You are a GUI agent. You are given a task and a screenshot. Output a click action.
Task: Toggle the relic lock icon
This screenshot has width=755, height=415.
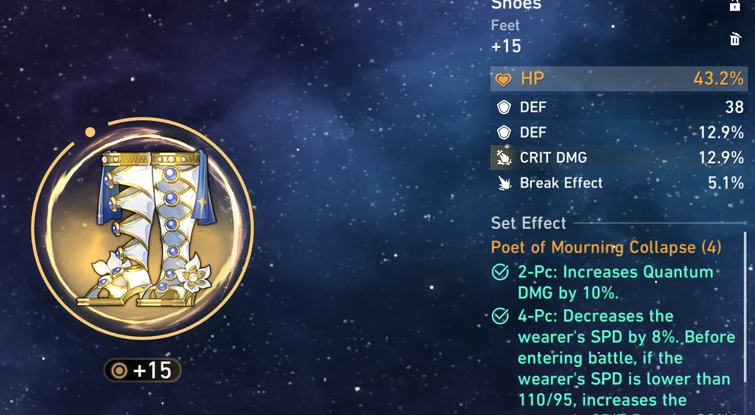pyautogui.click(x=734, y=5)
